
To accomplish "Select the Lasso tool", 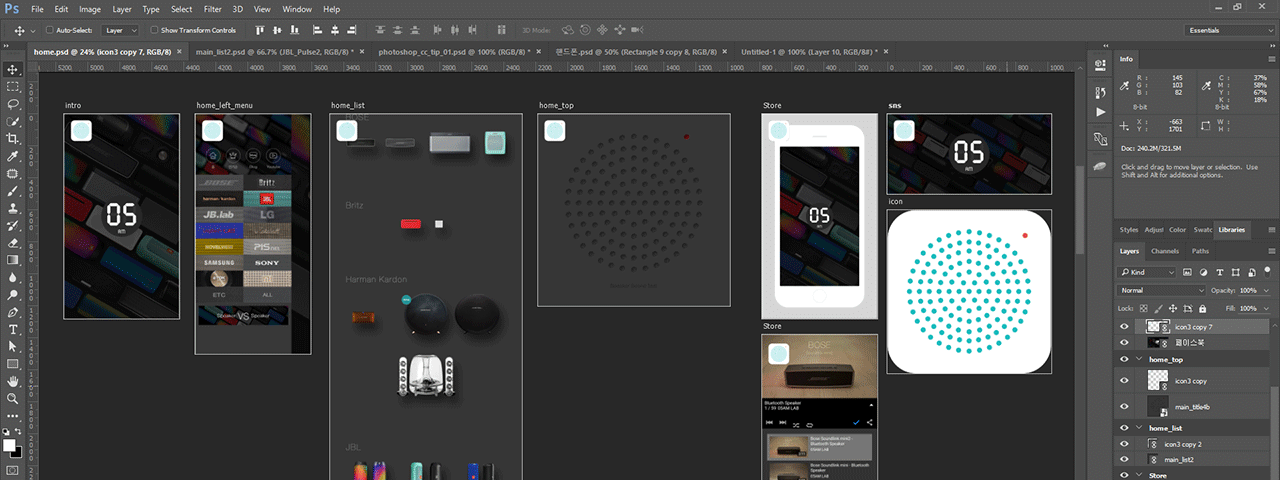I will 13,104.
